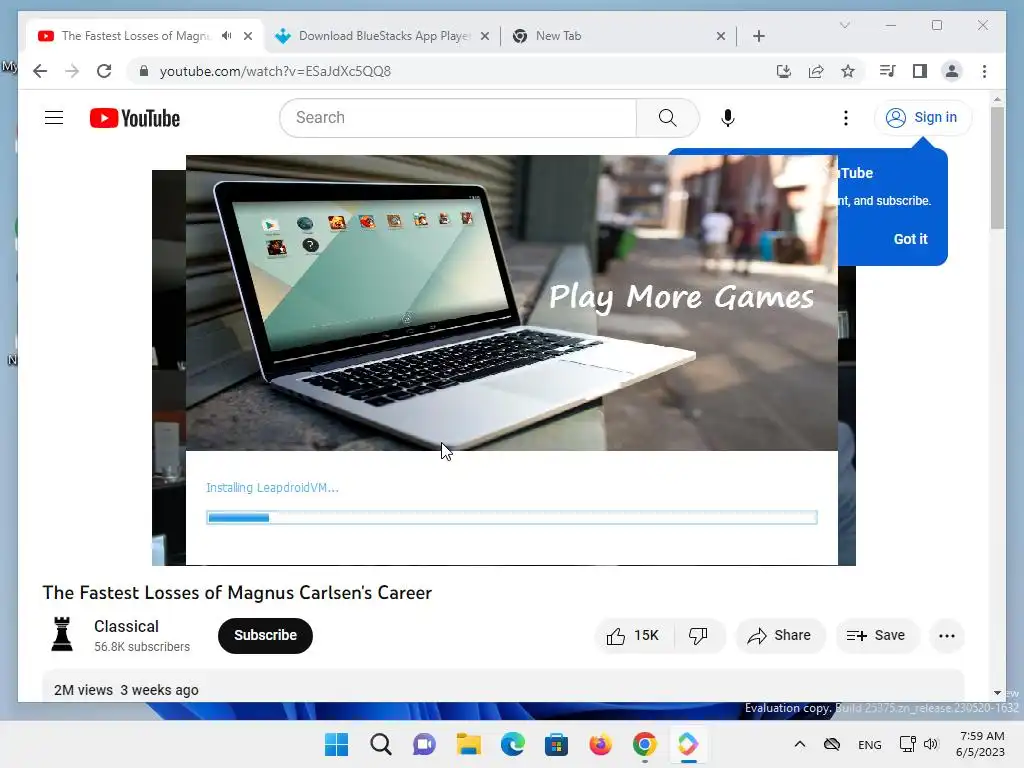Launch Microsoft Edge from taskbar
Viewport: 1024px width, 768px height.
[x=513, y=744]
